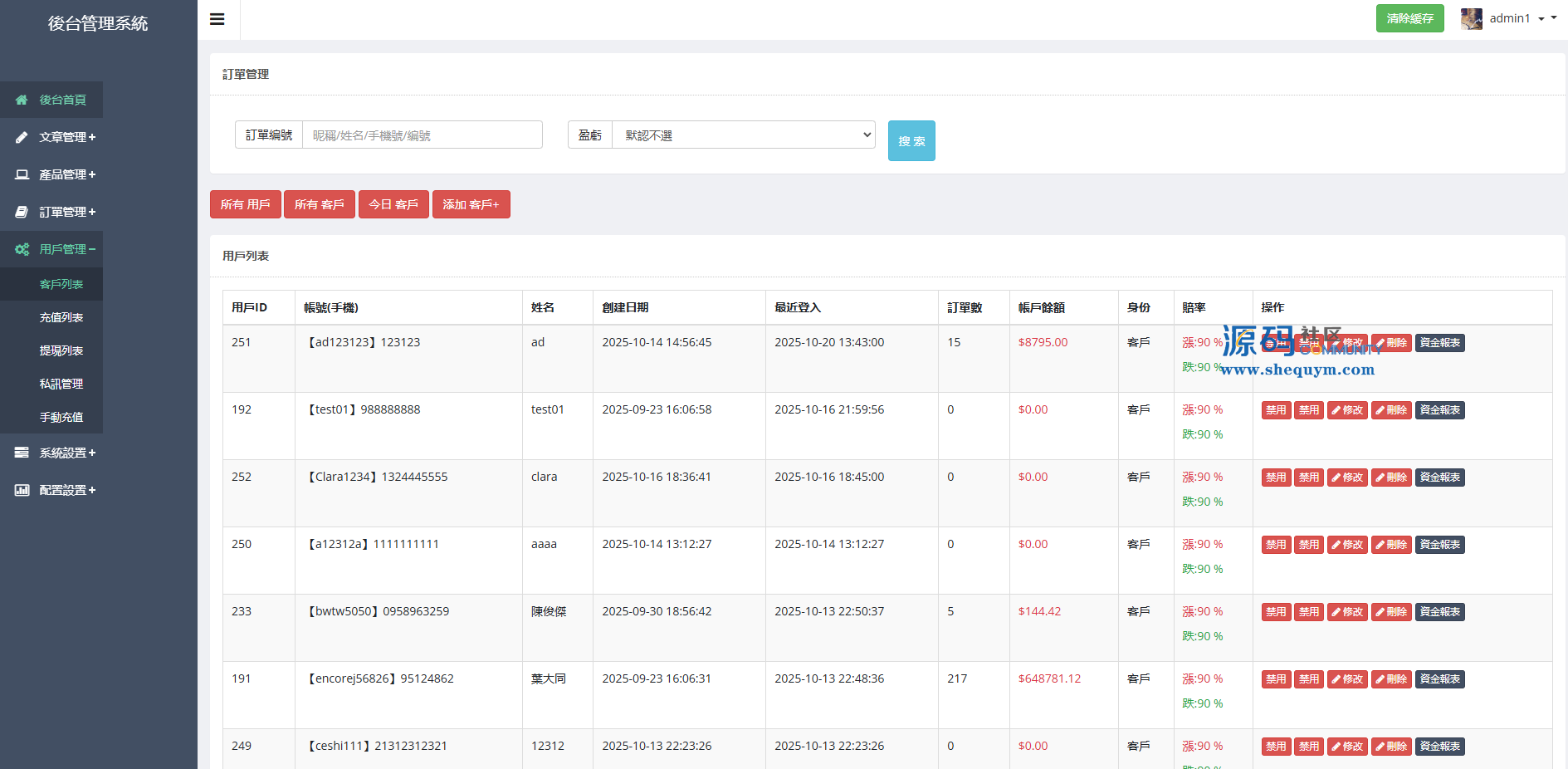Collapse the 用戶管理 sidebar section
Image resolution: width=1568 pixels, height=769 pixels.
pyautogui.click(x=67, y=249)
